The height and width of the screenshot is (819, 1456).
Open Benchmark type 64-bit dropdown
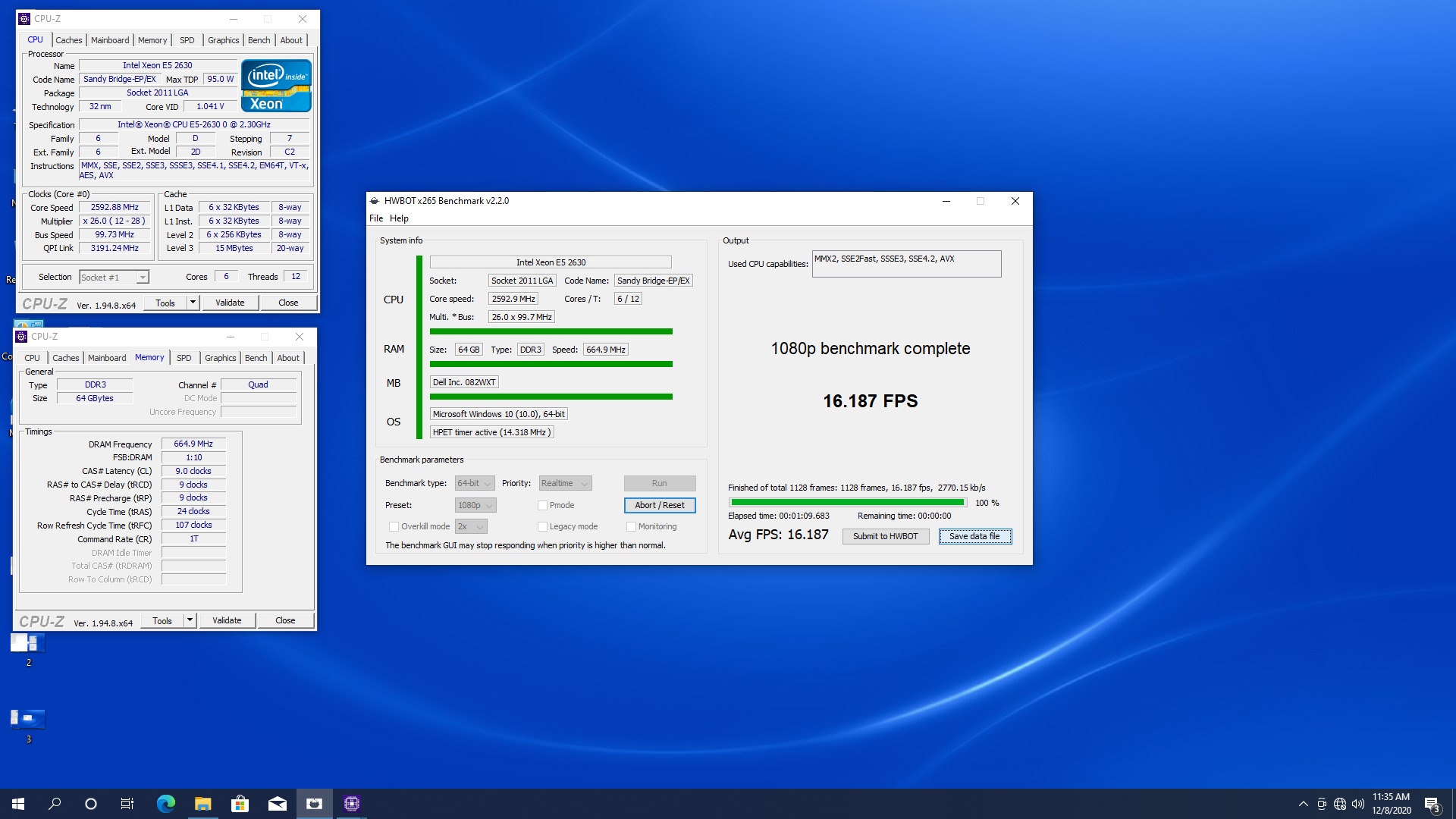click(475, 484)
